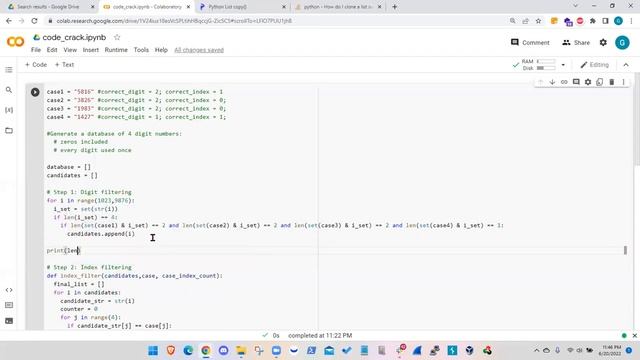Click the notebook vertical scrollbar
Viewport: 640px width, 360px height.
tap(637, 120)
